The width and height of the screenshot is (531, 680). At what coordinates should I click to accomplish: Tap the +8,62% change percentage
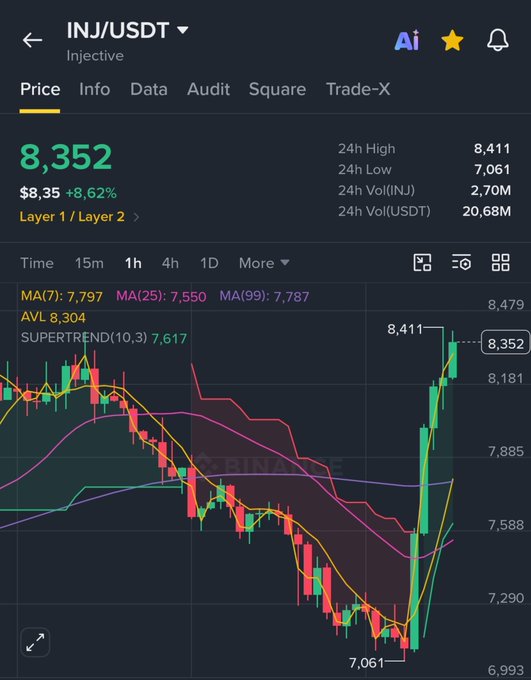click(91, 193)
